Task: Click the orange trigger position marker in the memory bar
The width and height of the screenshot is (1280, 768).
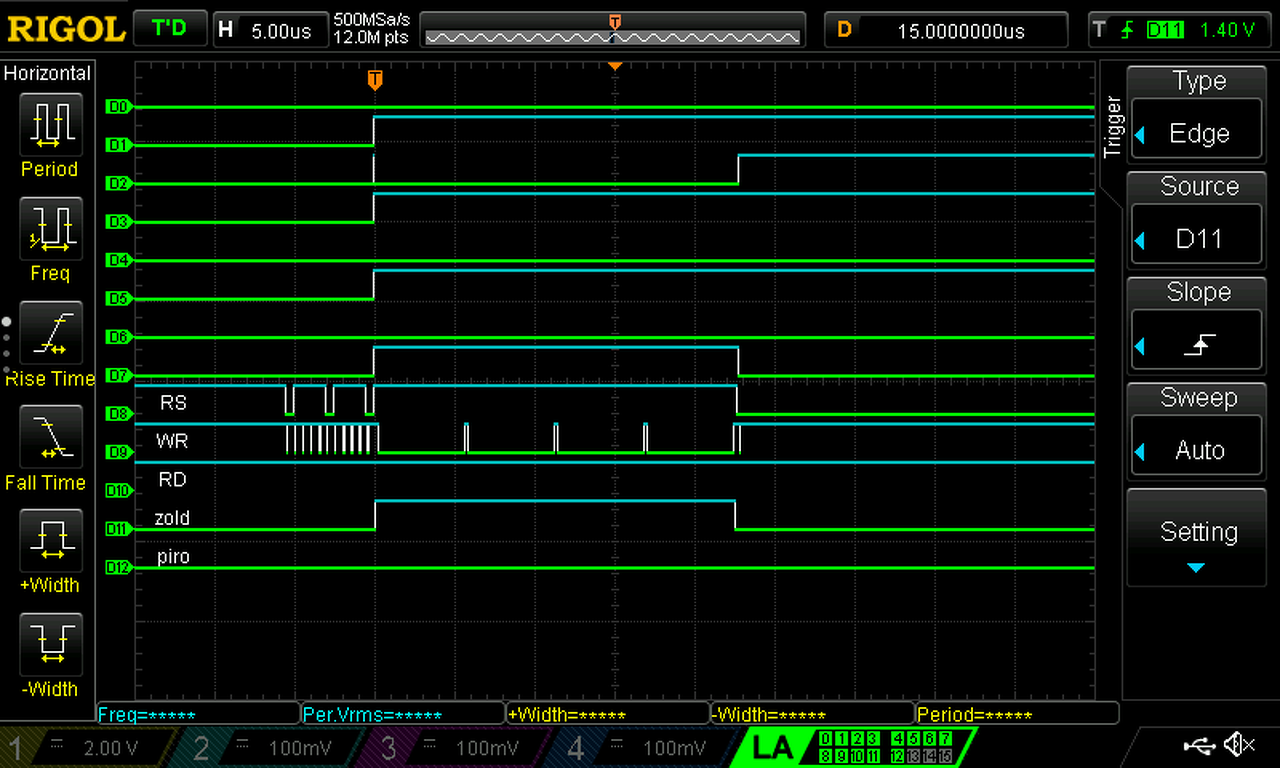Action: click(615, 21)
